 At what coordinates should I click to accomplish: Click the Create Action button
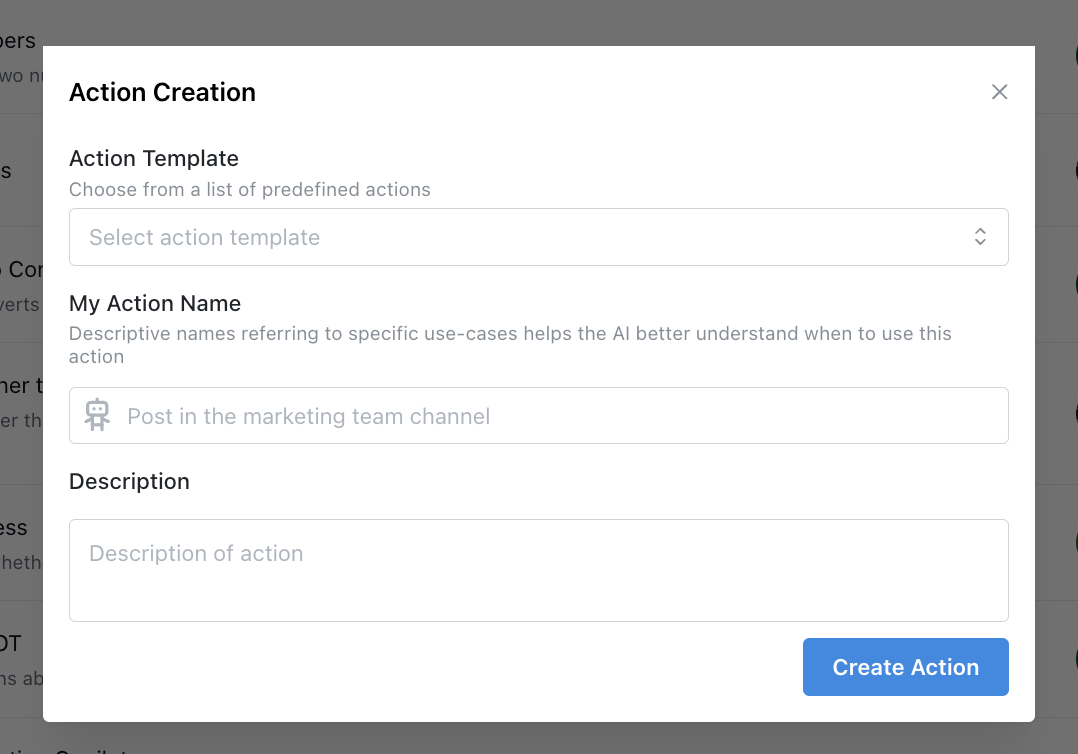[905, 667]
